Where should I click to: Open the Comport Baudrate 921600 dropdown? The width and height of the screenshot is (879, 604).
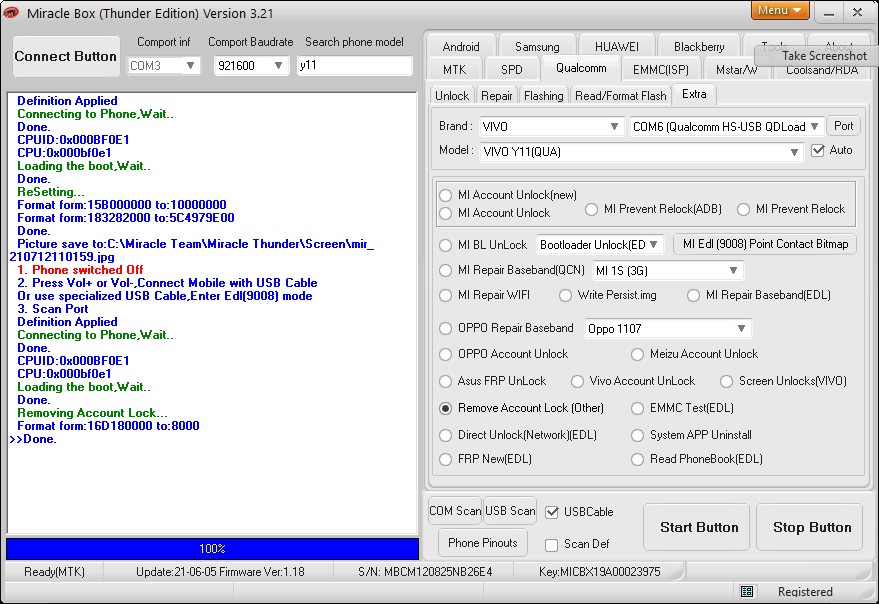click(x=278, y=66)
